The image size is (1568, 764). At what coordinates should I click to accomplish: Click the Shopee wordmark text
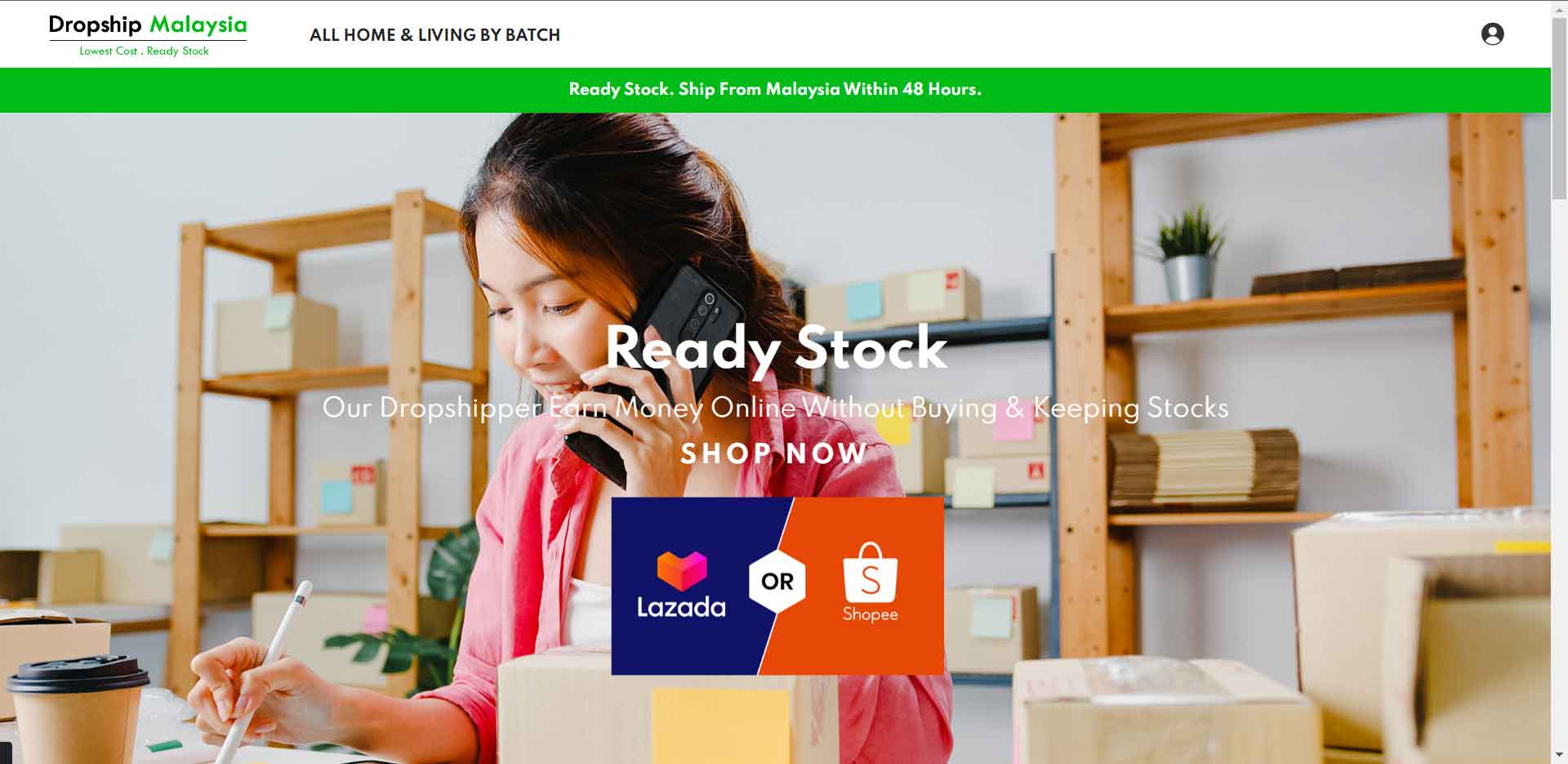click(x=870, y=614)
